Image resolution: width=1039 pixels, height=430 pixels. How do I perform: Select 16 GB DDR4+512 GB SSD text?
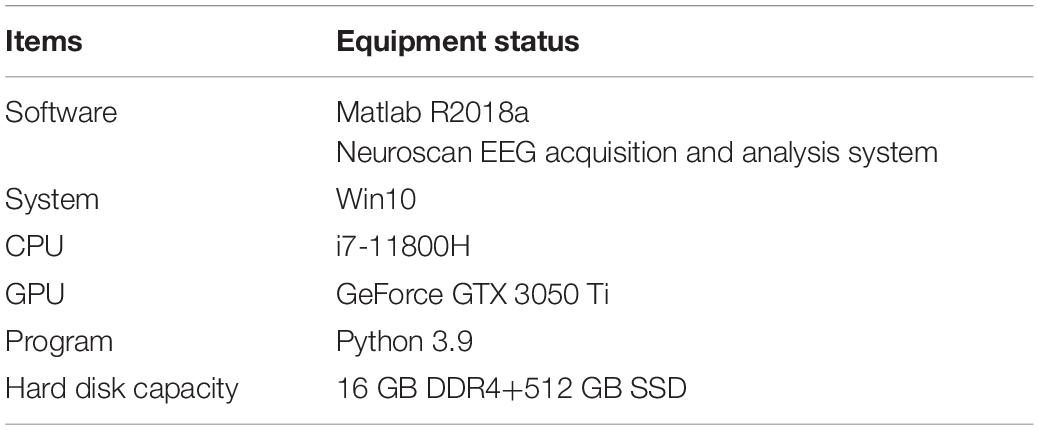(510, 389)
